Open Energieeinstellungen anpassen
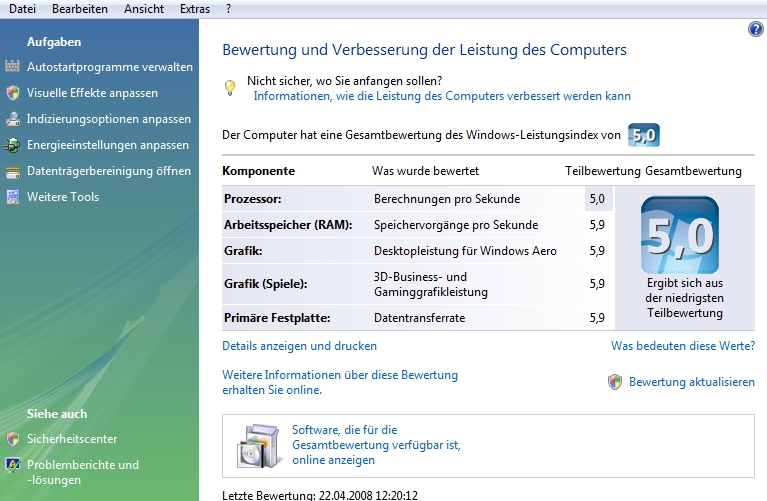The width and height of the screenshot is (767, 501). [108, 145]
